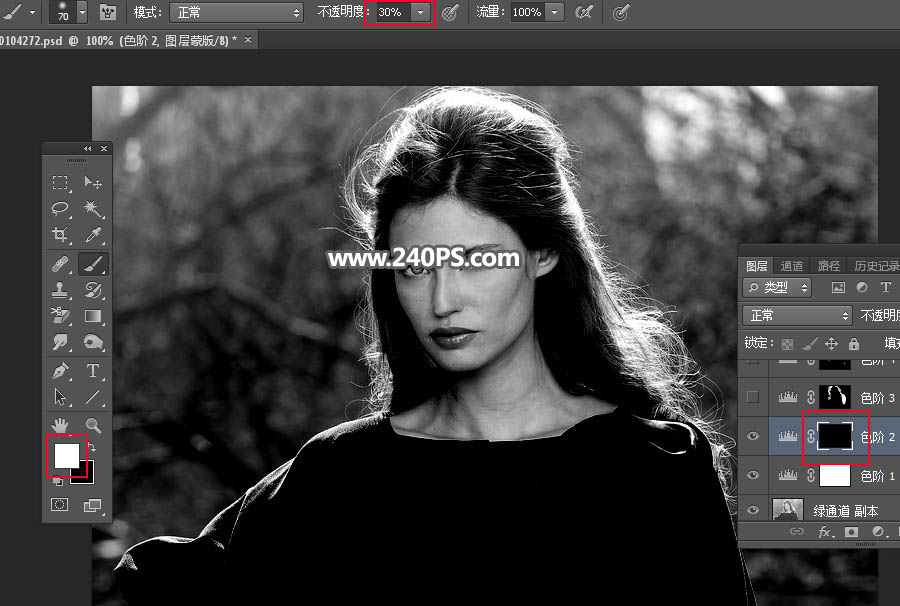The image size is (900, 606).
Task: Open the layer blend mode 正常 dropdown
Action: point(797,315)
